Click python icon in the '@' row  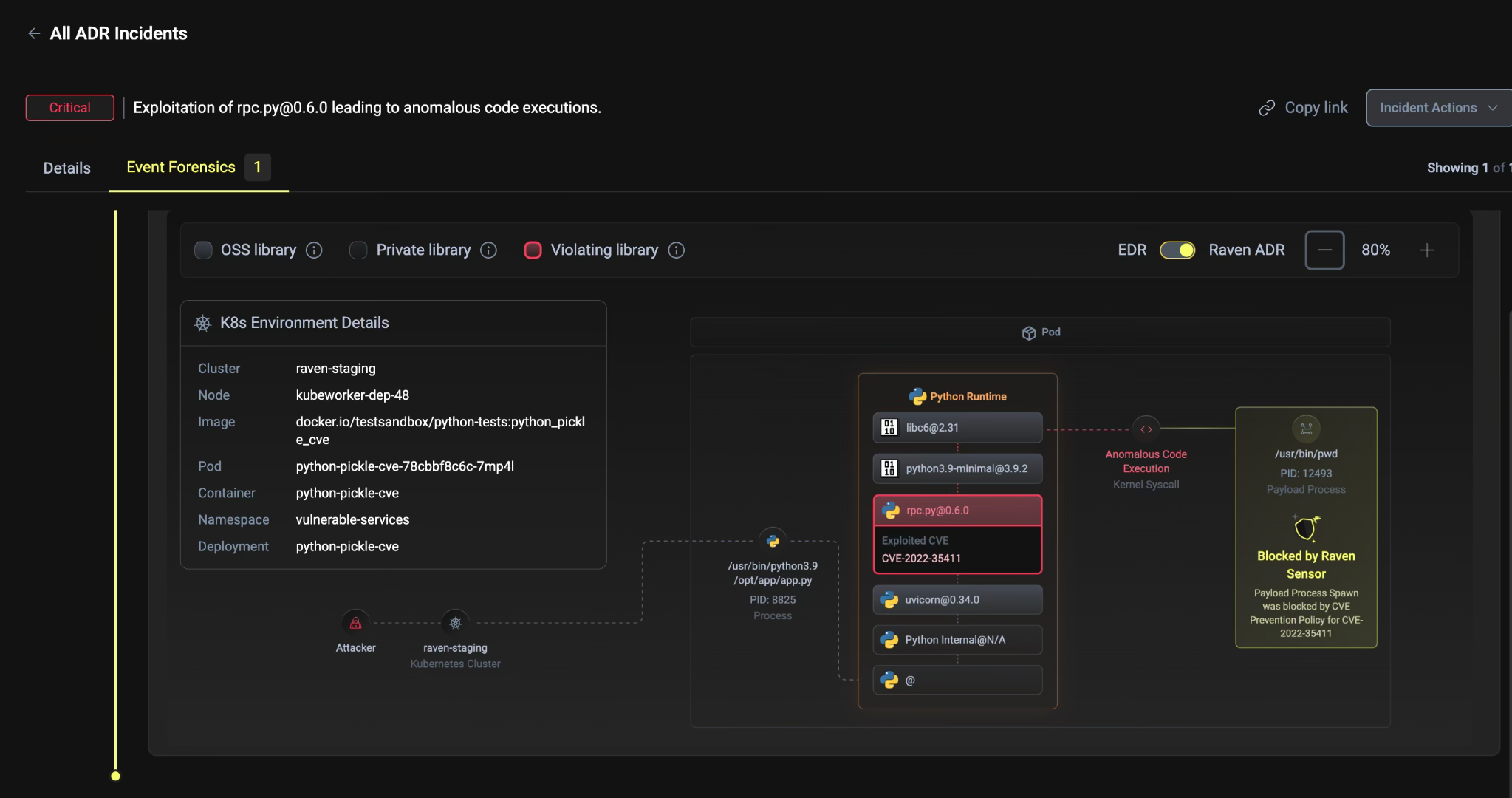889,681
